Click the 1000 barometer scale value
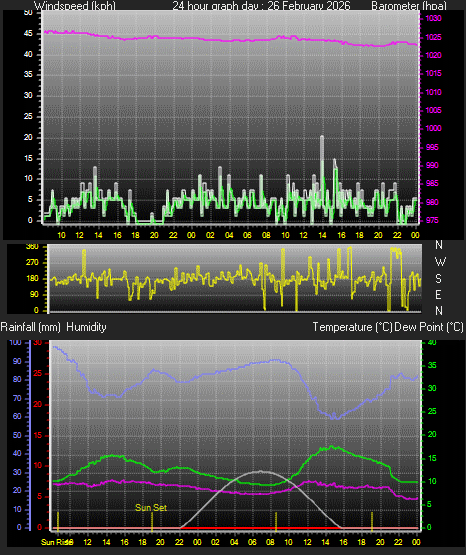 coord(433,128)
